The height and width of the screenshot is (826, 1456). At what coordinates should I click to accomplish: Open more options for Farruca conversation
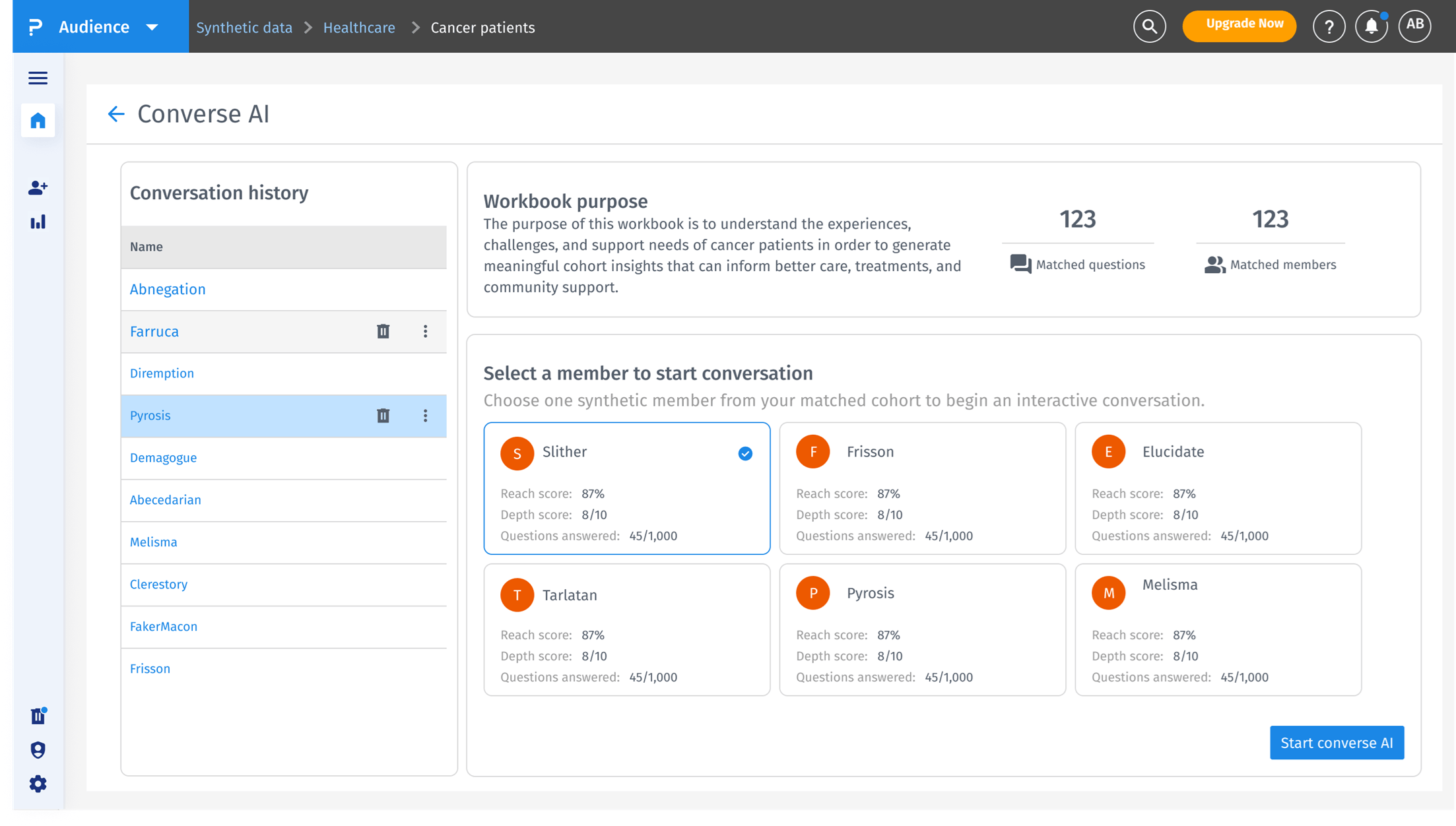coord(425,331)
